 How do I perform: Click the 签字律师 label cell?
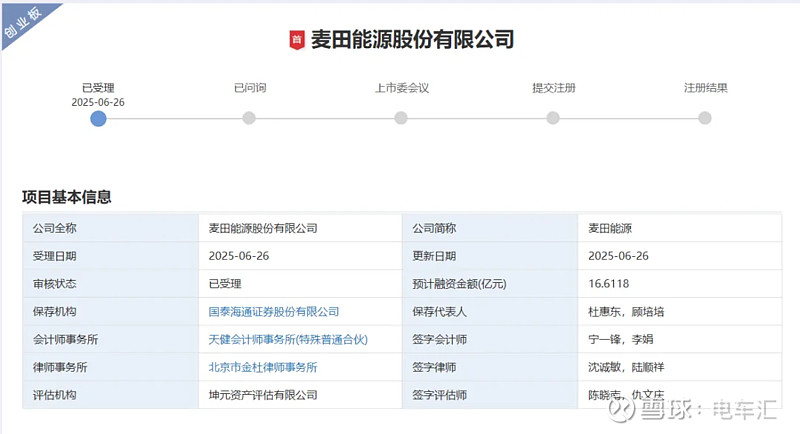coord(490,367)
